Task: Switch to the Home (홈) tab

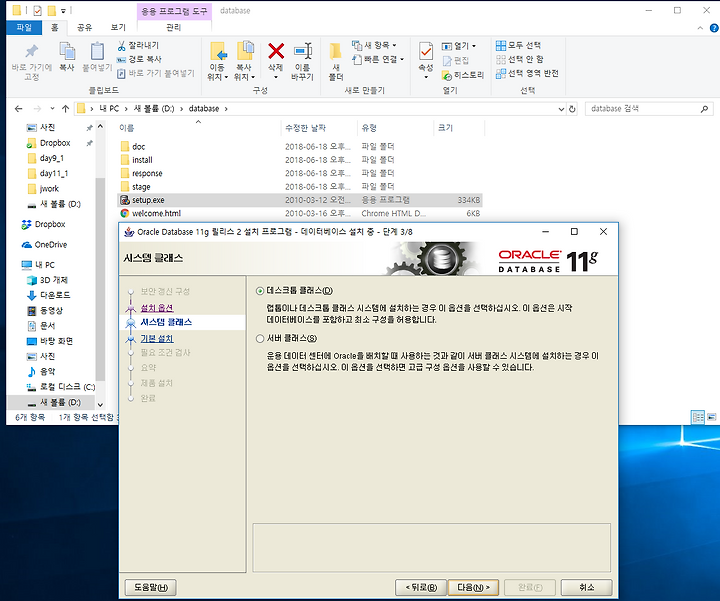Action: click(54, 28)
